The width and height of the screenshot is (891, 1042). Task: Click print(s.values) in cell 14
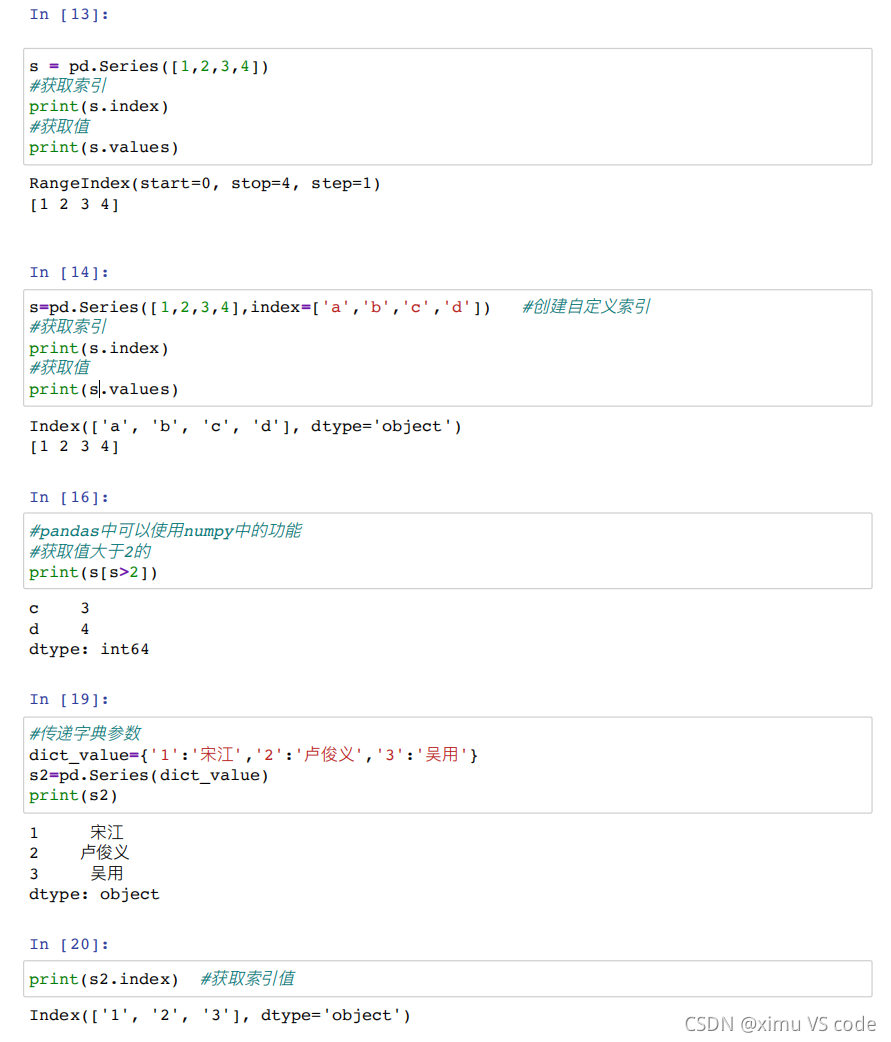click(104, 389)
